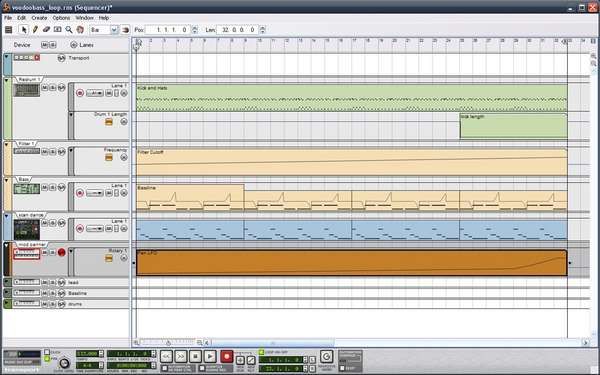Select the Eraser tool
Viewport: 600px width, 375px height.
46,29
